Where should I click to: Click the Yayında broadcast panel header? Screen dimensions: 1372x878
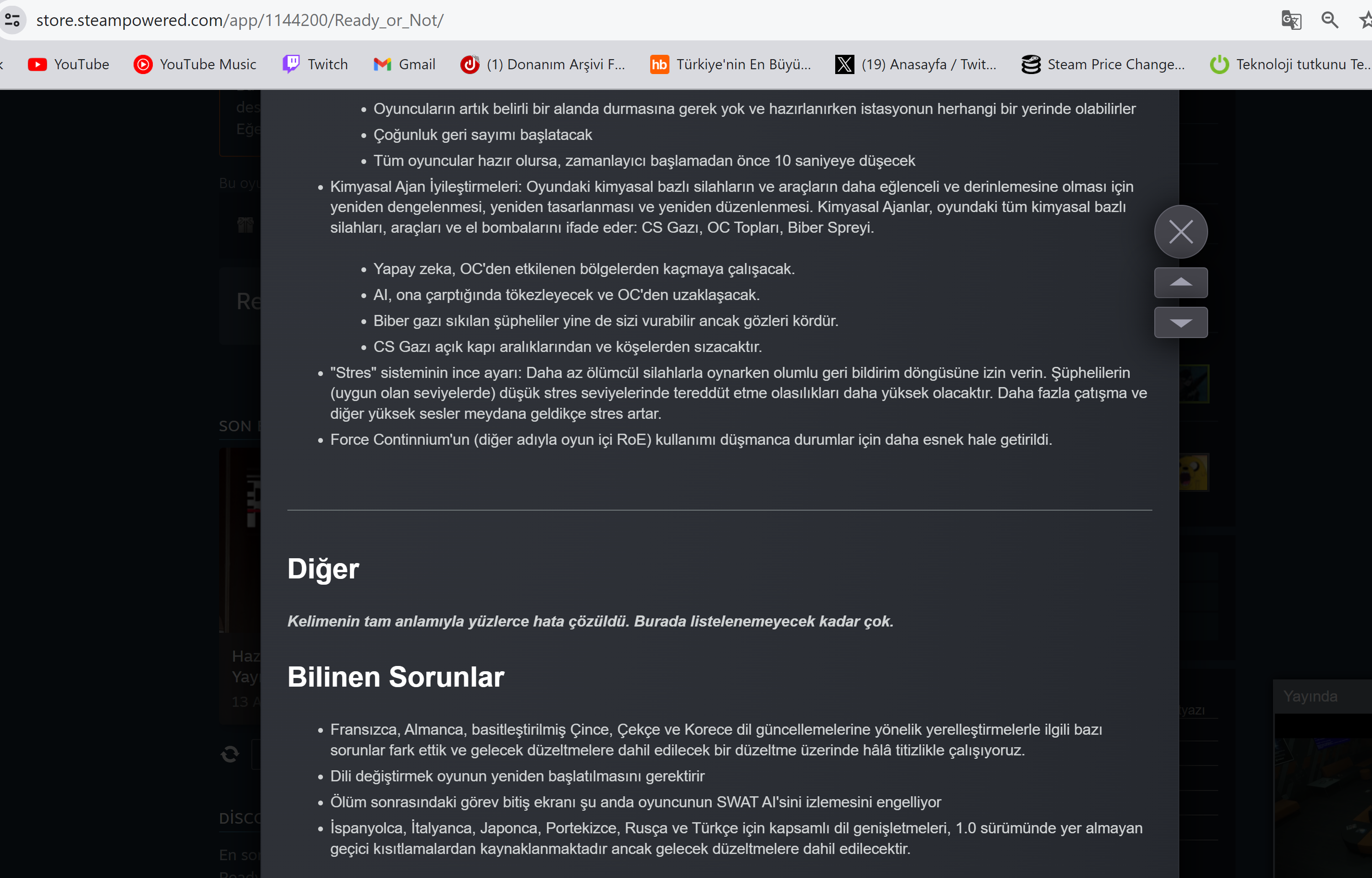pyautogui.click(x=1310, y=696)
